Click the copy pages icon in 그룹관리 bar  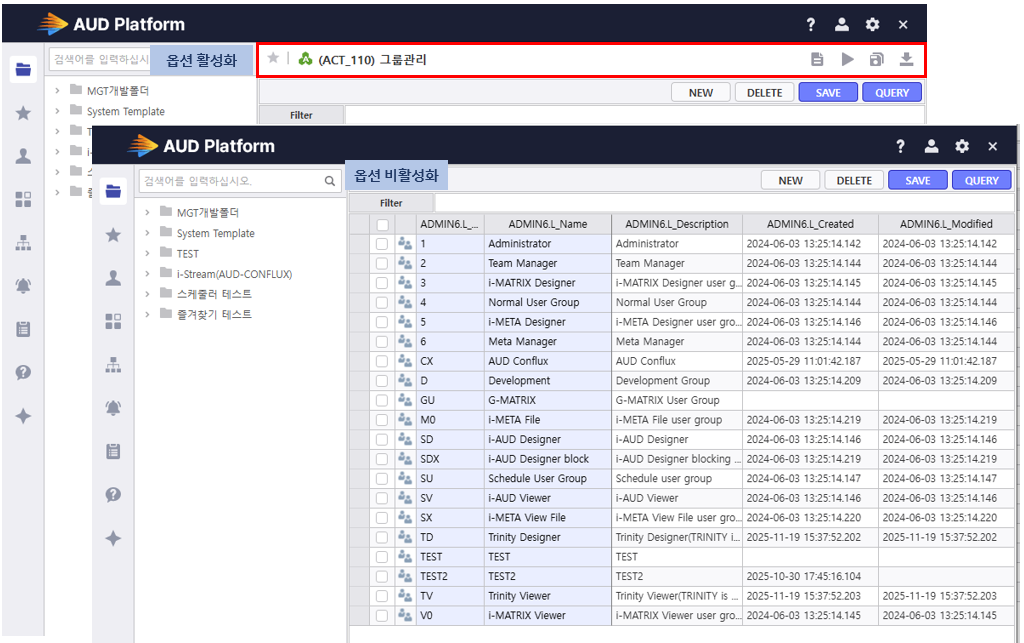pos(876,59)
